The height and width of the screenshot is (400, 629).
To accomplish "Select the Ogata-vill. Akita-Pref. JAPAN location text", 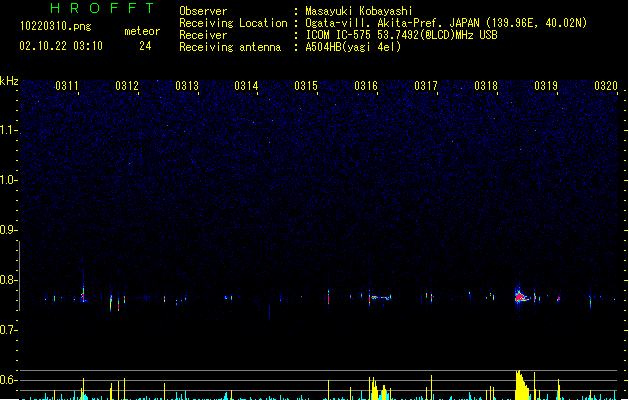I will click(446, 23).
